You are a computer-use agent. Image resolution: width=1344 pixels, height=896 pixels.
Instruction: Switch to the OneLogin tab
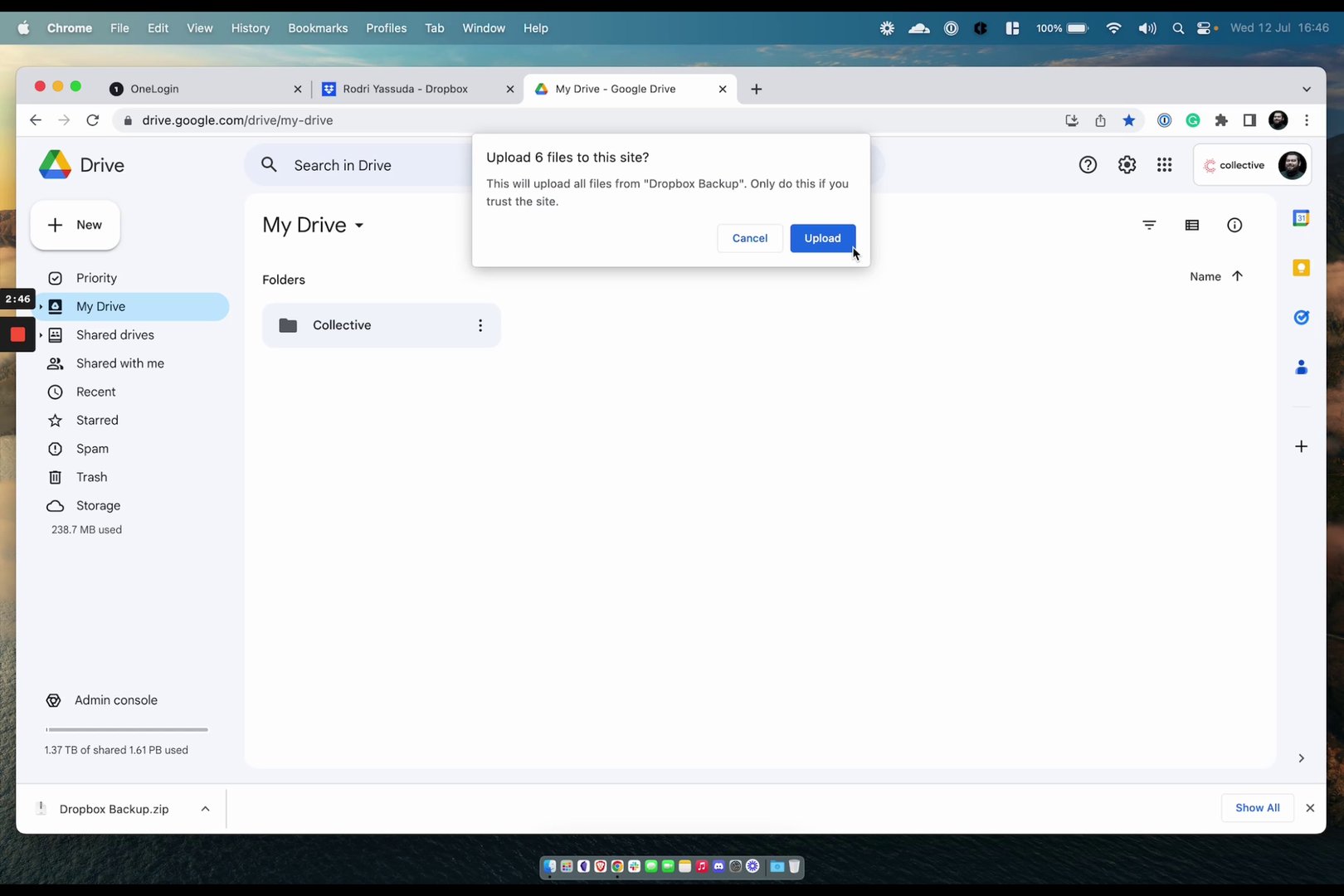[205, 89]
